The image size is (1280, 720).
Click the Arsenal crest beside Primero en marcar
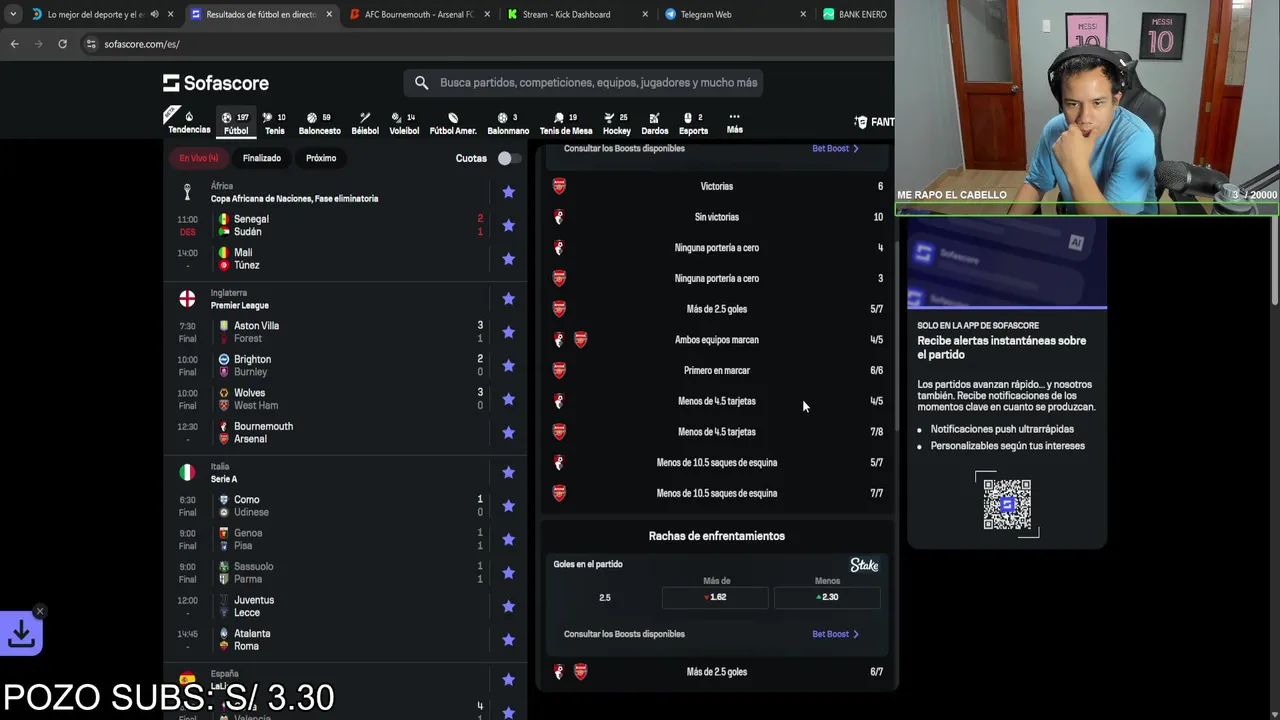559,370
